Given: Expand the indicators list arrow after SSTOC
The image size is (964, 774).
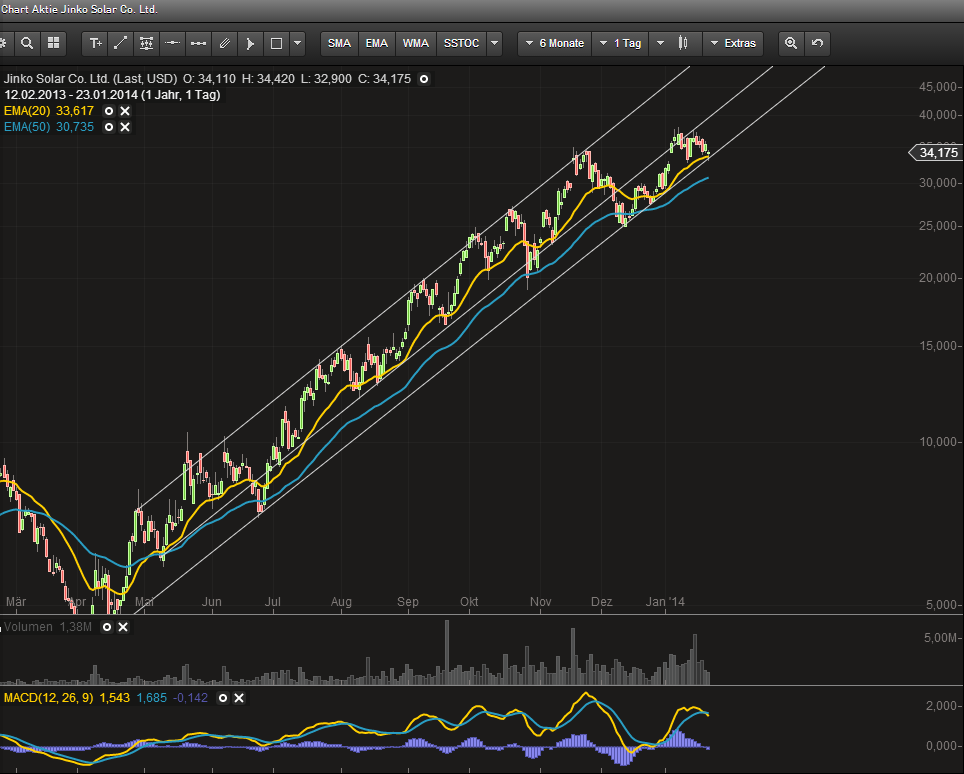Looking at the screenshot, I should 494,43.
